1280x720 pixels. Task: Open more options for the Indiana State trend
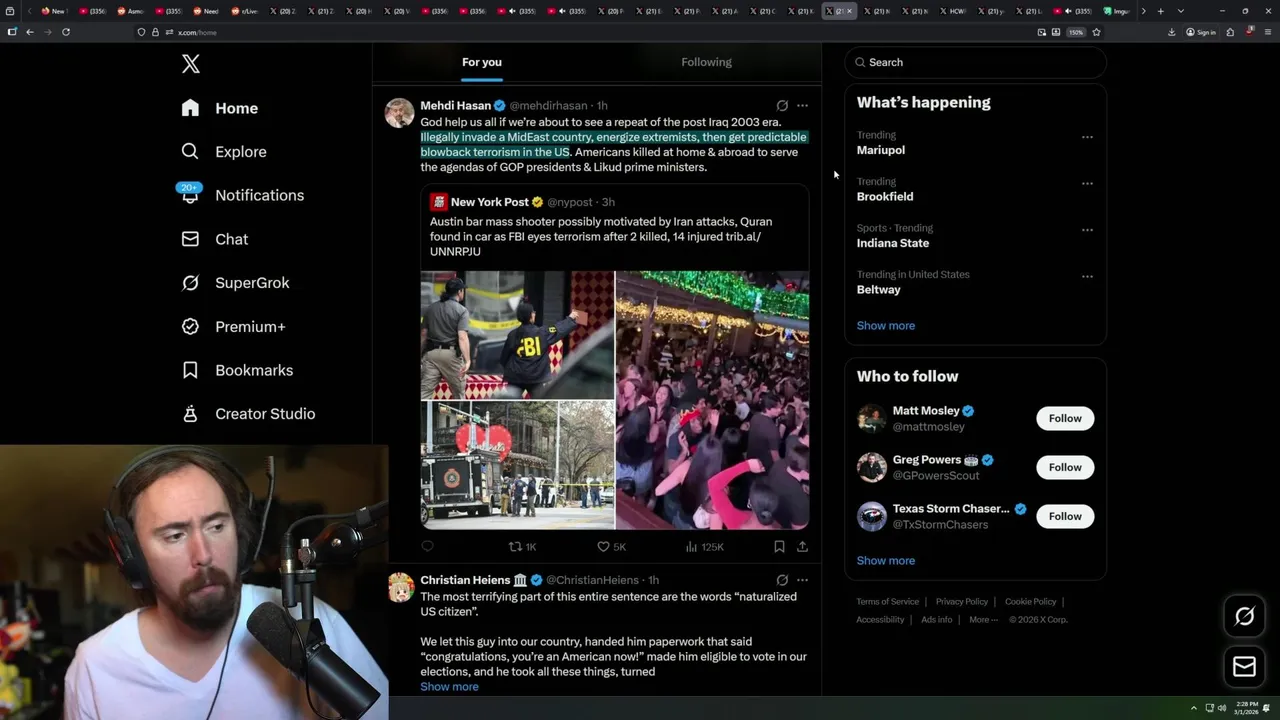[1087, 230]
